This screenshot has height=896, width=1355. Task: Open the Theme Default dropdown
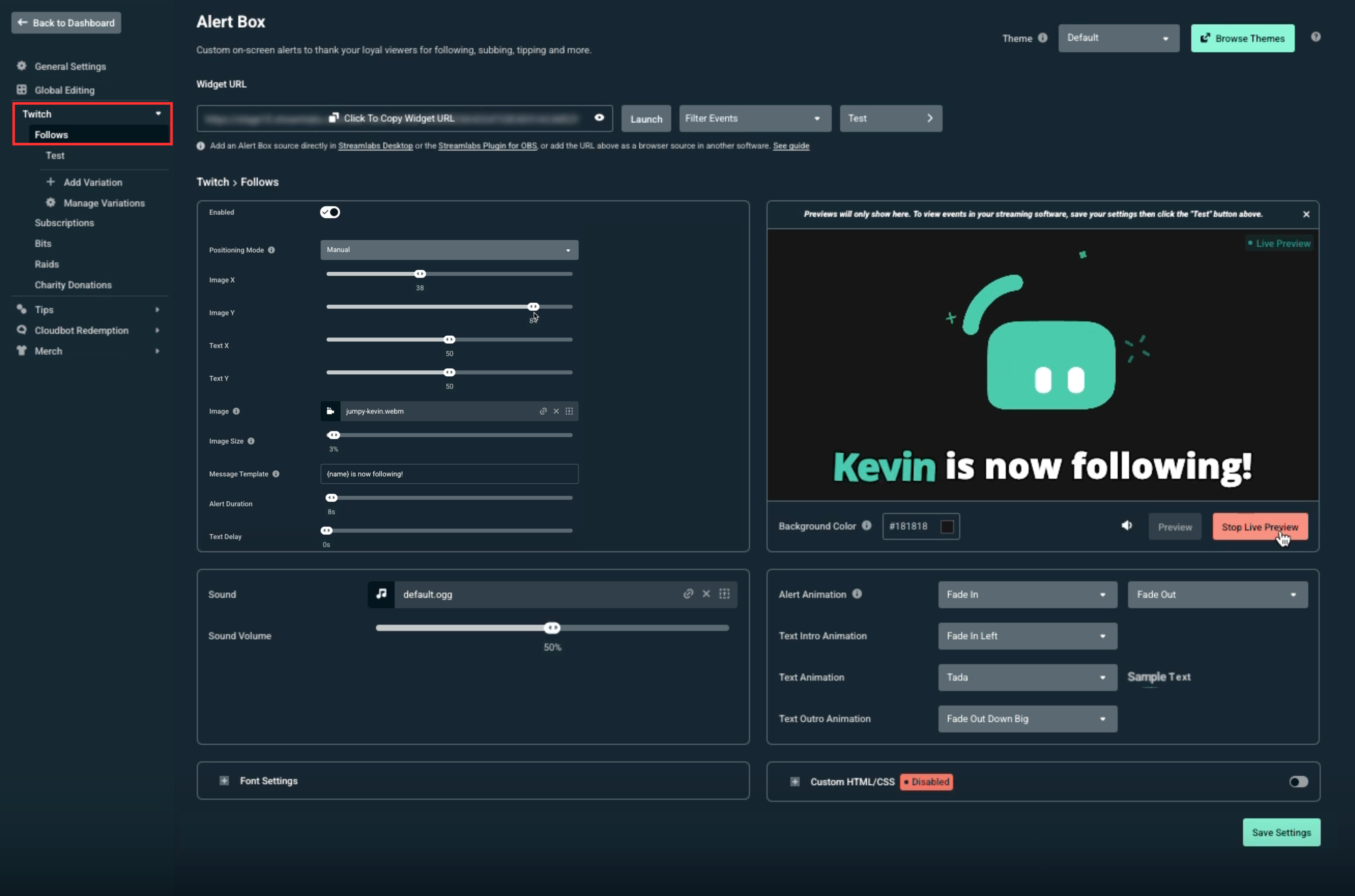(1118, 38)
